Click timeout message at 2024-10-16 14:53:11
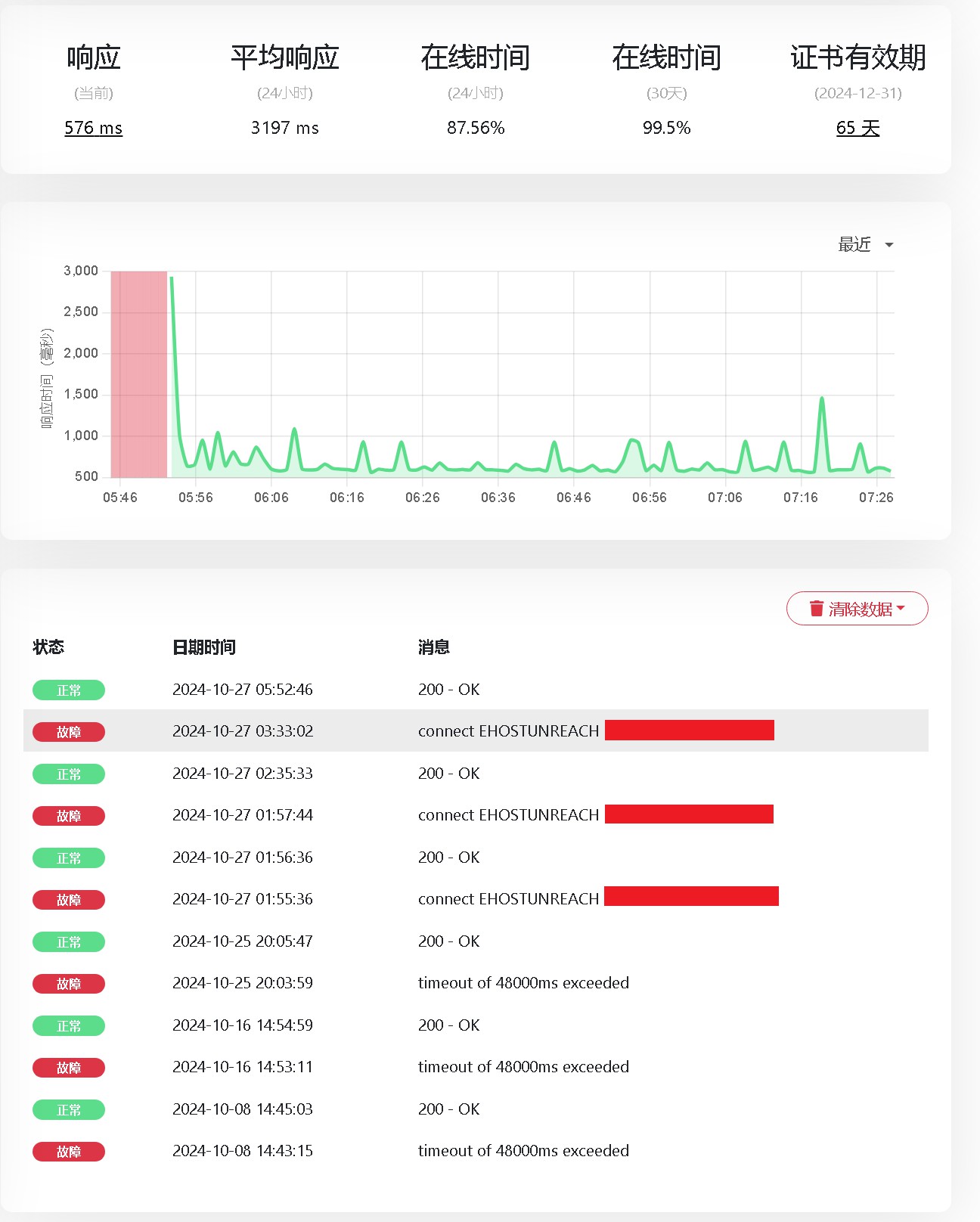 (x=523, y=1067)
